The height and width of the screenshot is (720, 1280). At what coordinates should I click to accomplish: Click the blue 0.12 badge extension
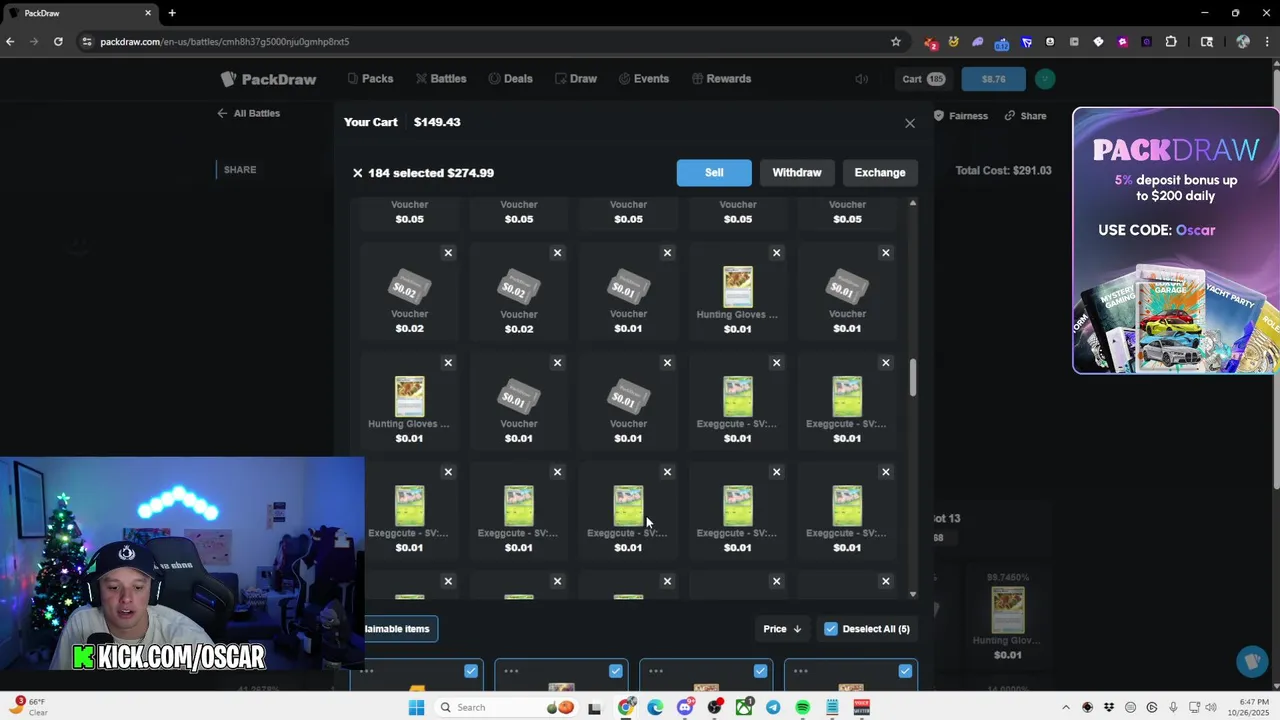pos(1002,42)
